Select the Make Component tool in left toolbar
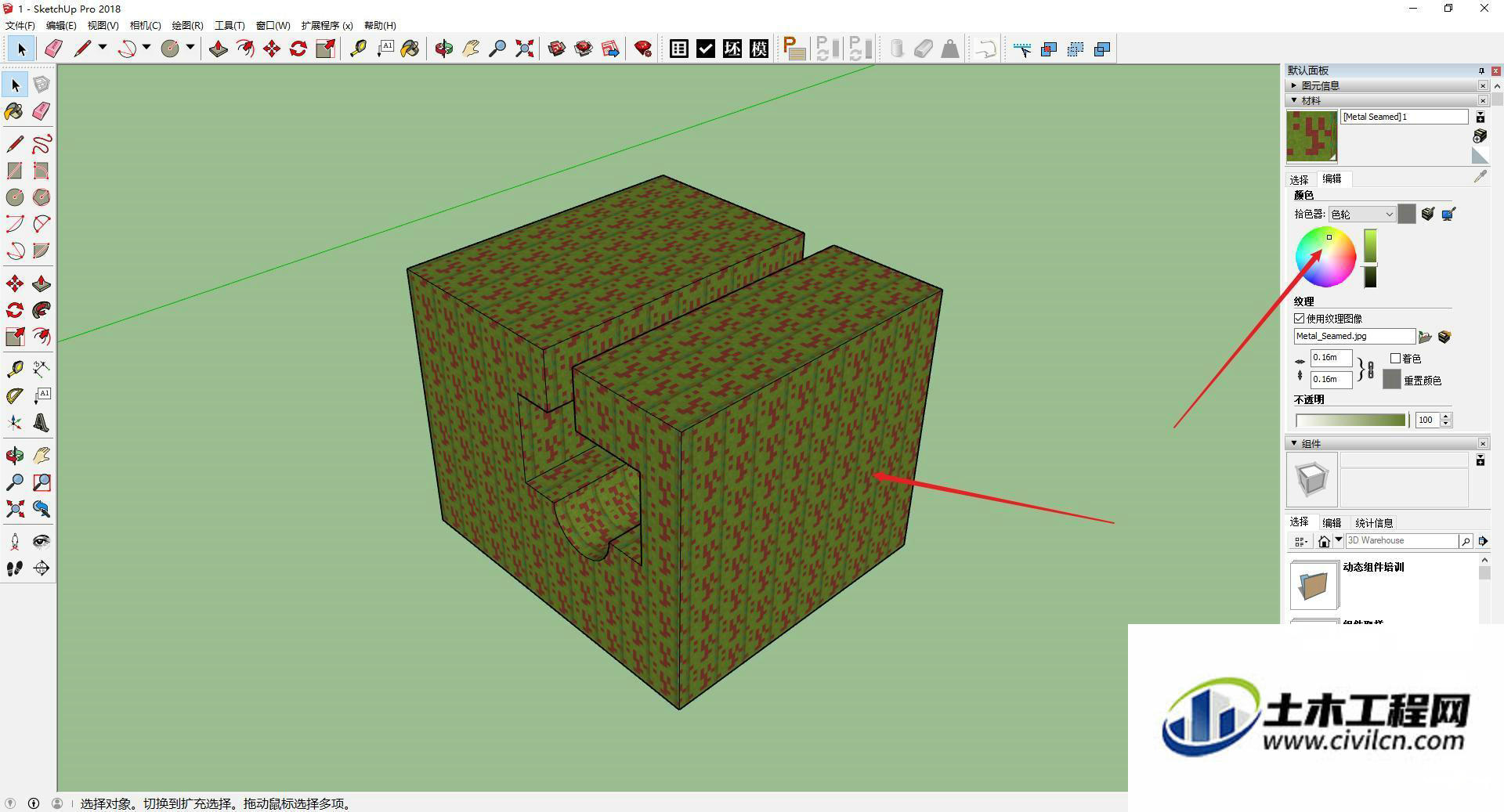This screenshot has height=812, width=1504. coord(42,85)
